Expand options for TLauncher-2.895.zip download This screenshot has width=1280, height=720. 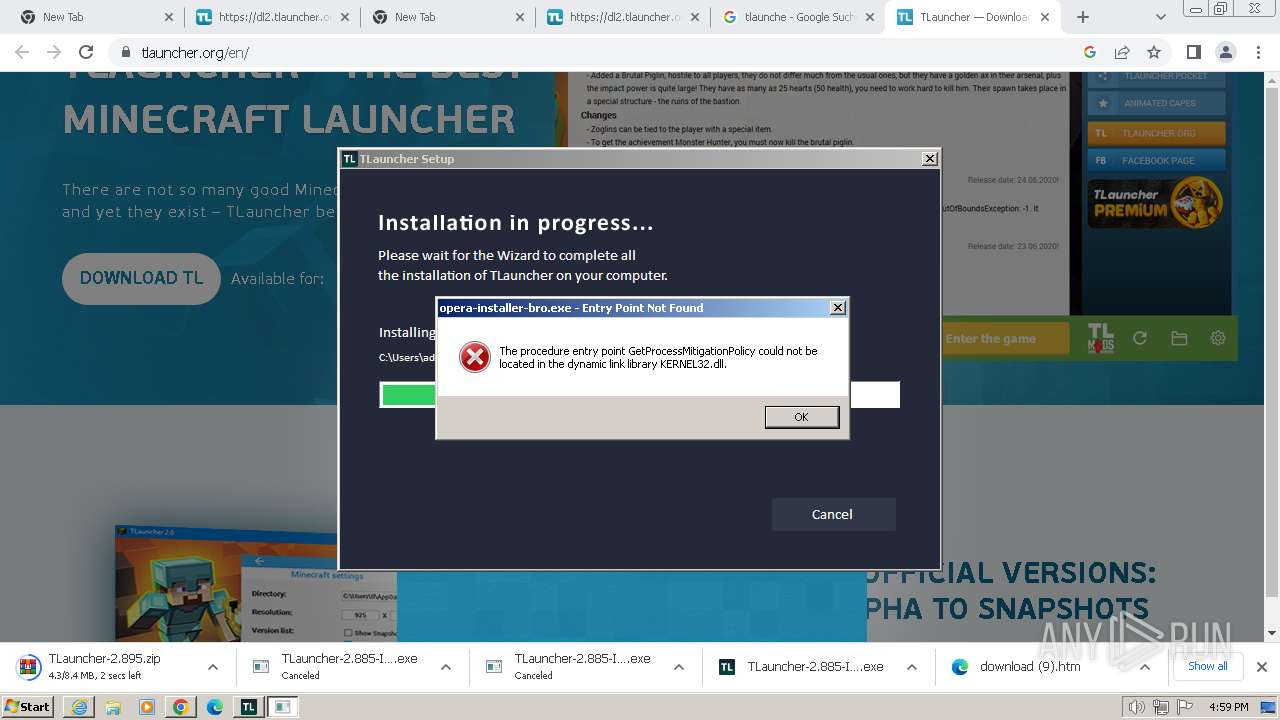click(x=213, y=667)
